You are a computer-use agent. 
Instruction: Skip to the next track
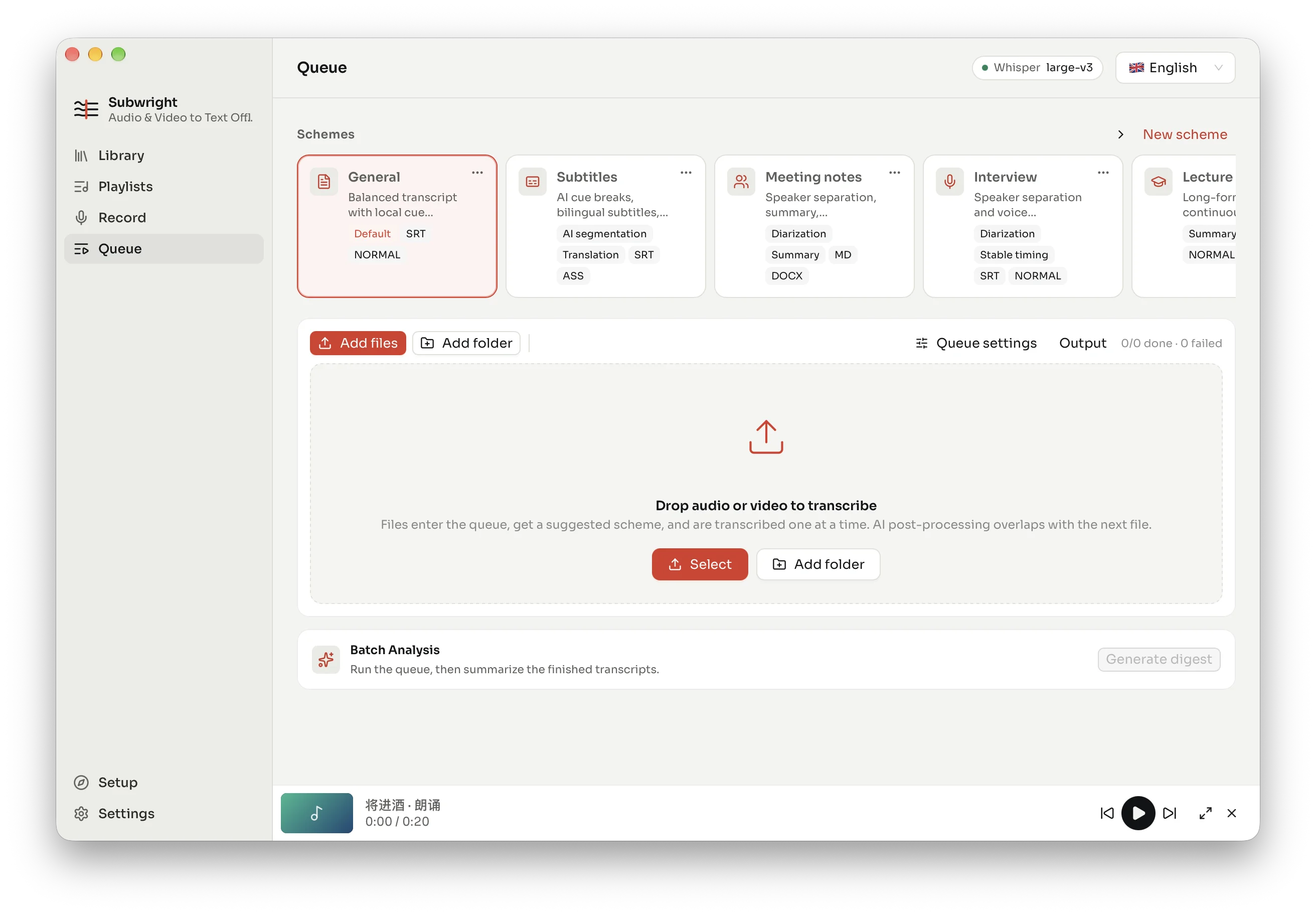tap(1169, 813)
